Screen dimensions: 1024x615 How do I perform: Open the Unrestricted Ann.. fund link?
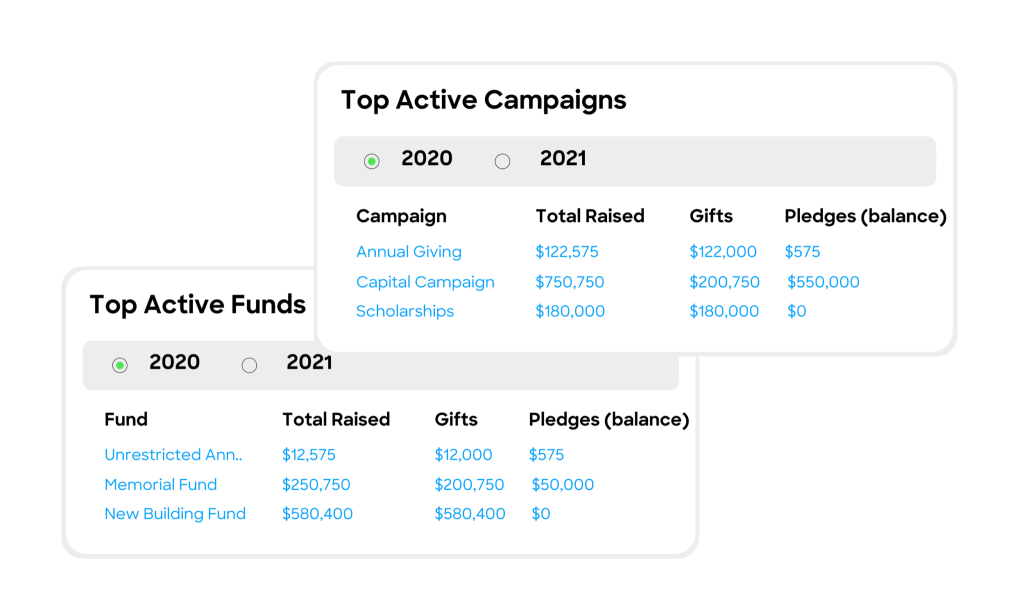click(173, 454)
